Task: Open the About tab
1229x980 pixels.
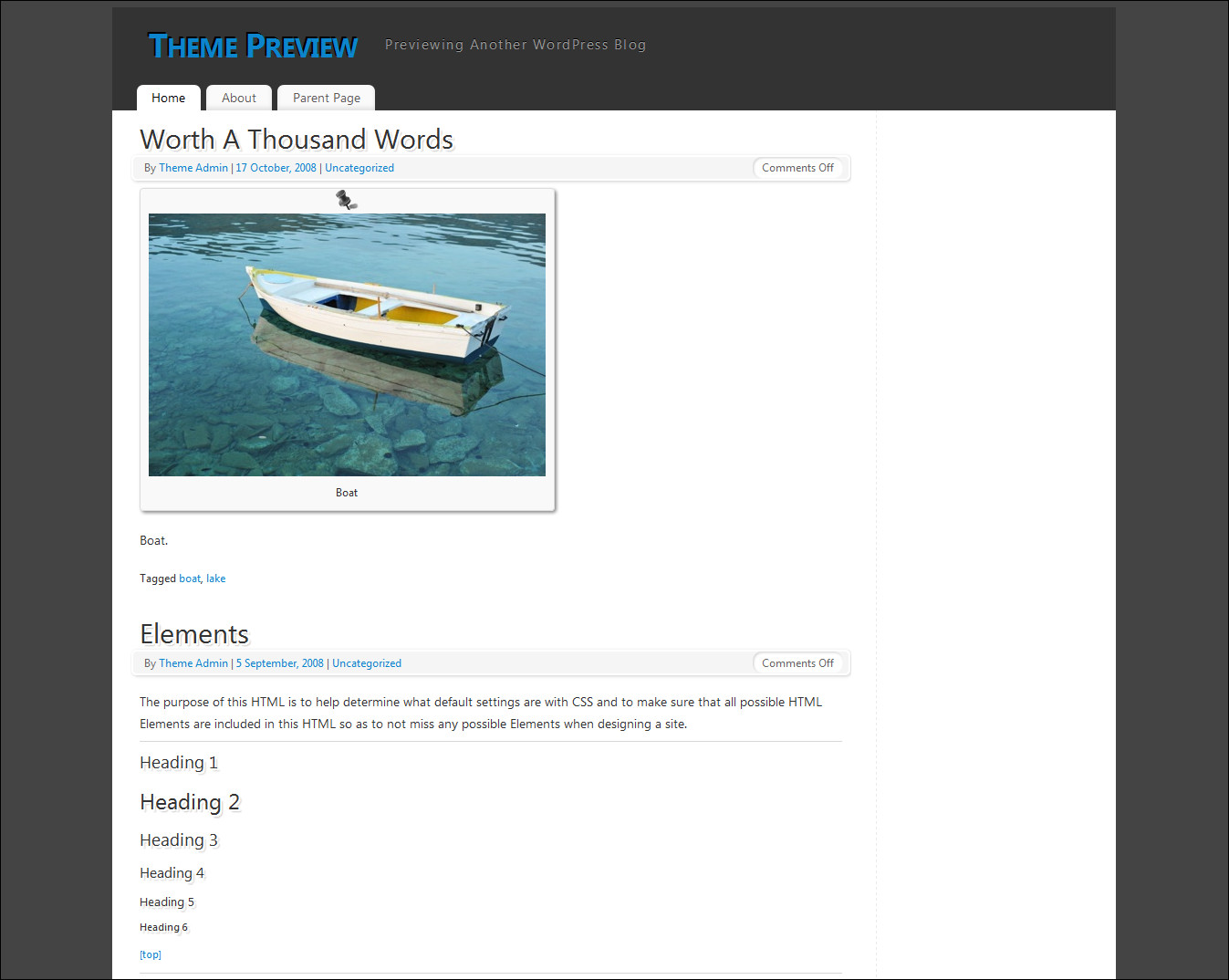Action: click(239, 98)
